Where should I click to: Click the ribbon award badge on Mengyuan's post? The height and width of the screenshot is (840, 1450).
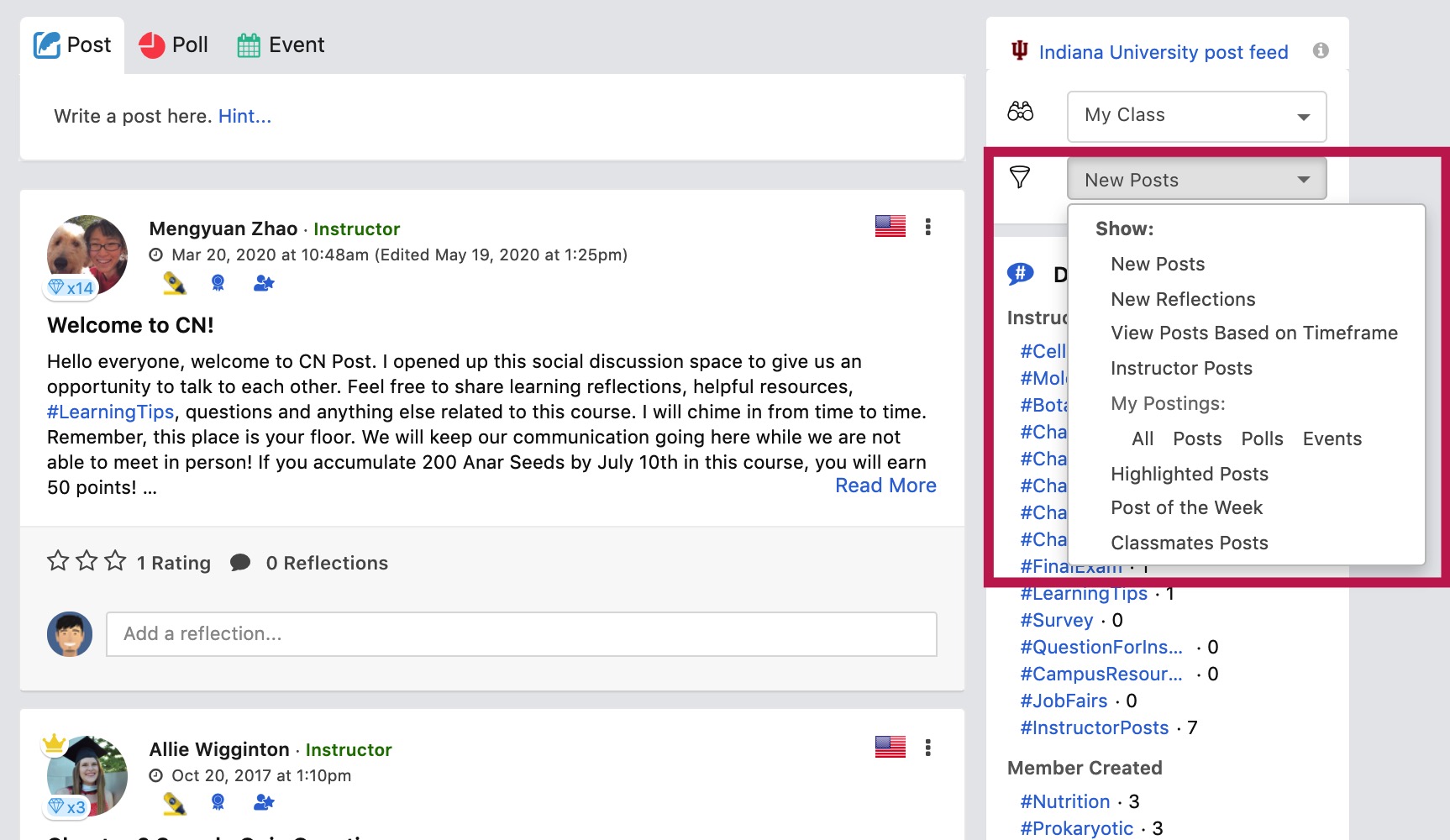point(218,284)
